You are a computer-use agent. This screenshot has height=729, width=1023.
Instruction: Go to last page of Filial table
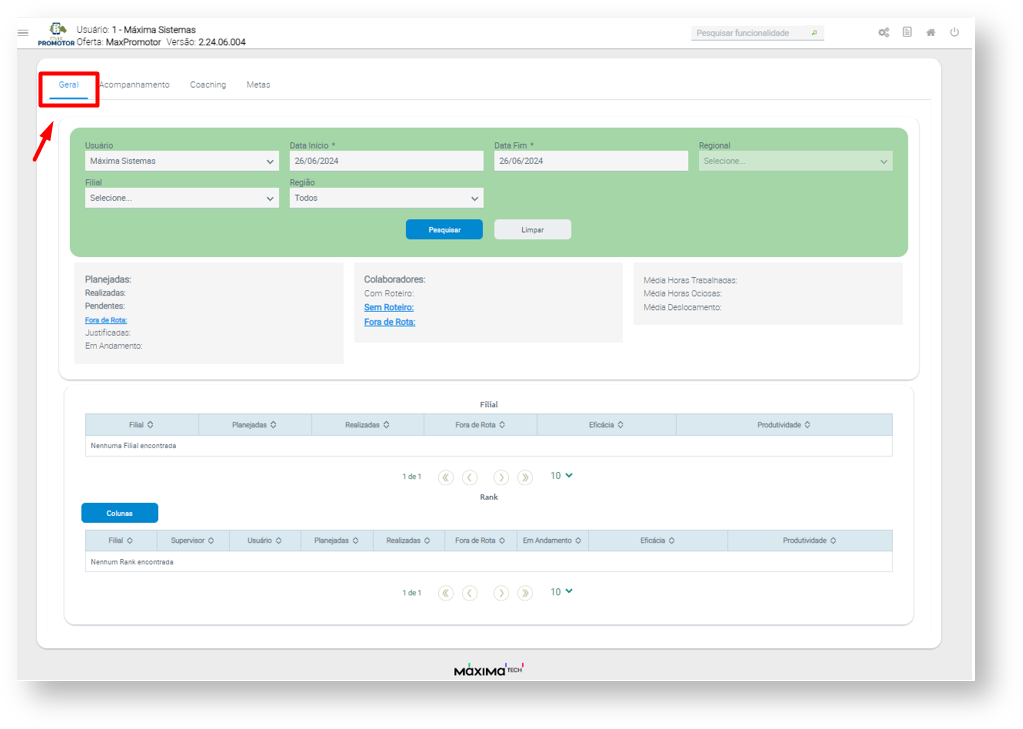point(526,477)
